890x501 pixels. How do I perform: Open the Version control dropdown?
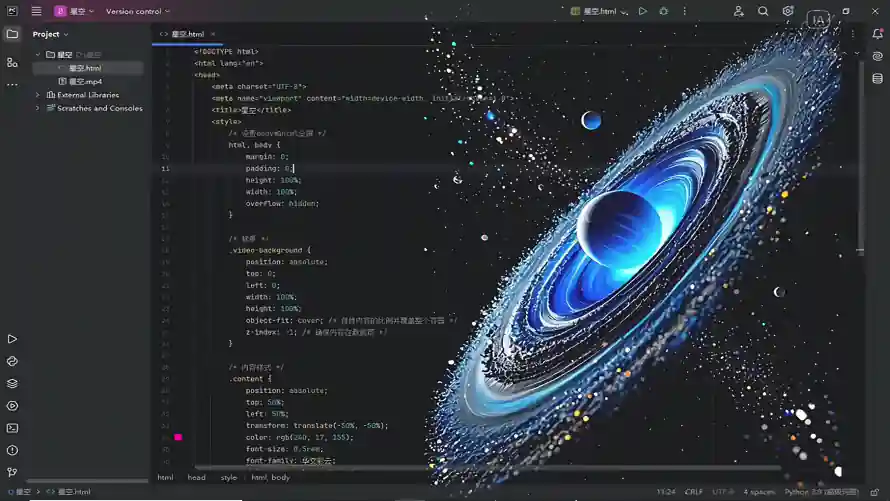click(138, 11)
